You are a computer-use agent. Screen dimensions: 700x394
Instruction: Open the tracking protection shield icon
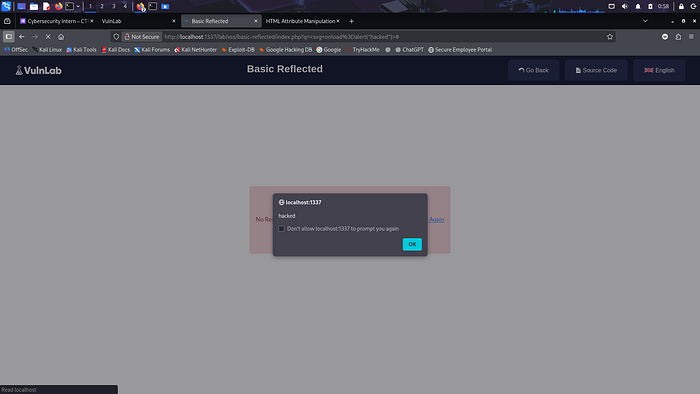(116, 37)
